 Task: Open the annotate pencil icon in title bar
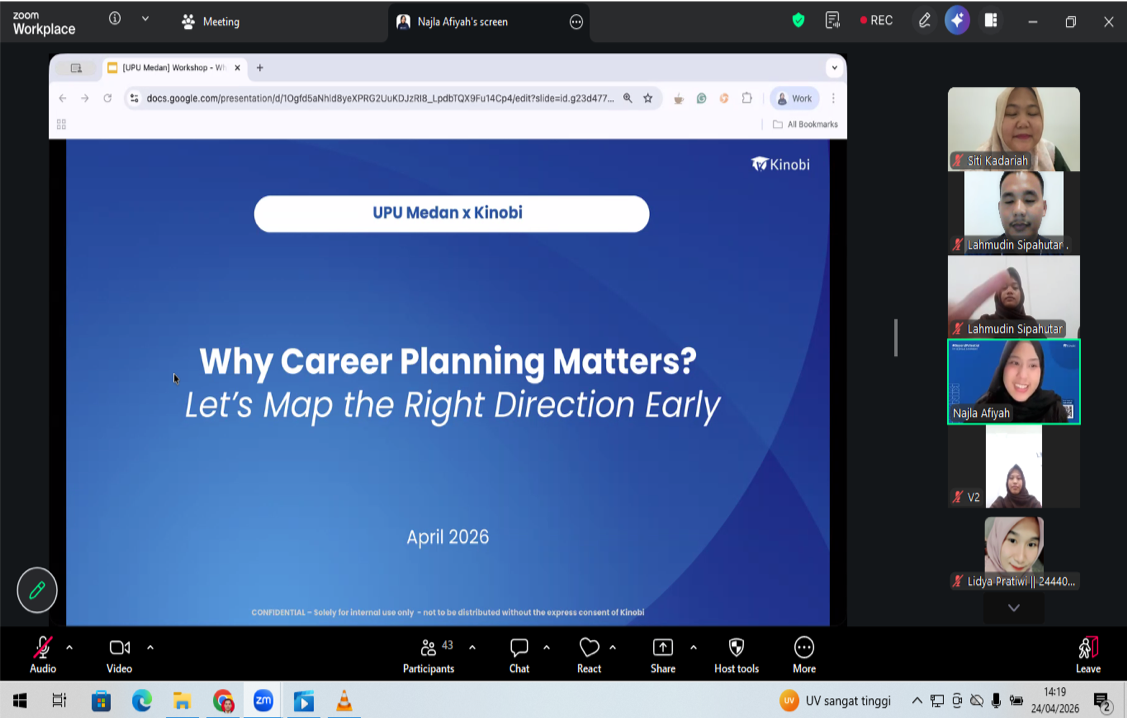[x=924, y=20]
